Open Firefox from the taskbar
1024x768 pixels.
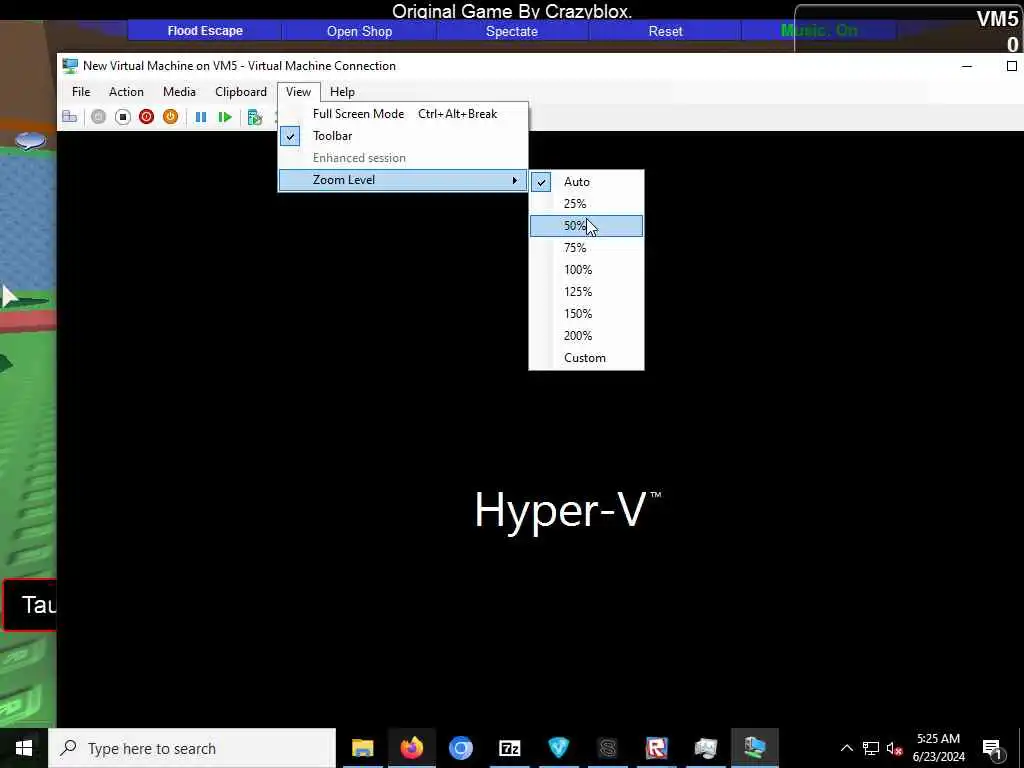pyautogui.click(x=411, y=748)
